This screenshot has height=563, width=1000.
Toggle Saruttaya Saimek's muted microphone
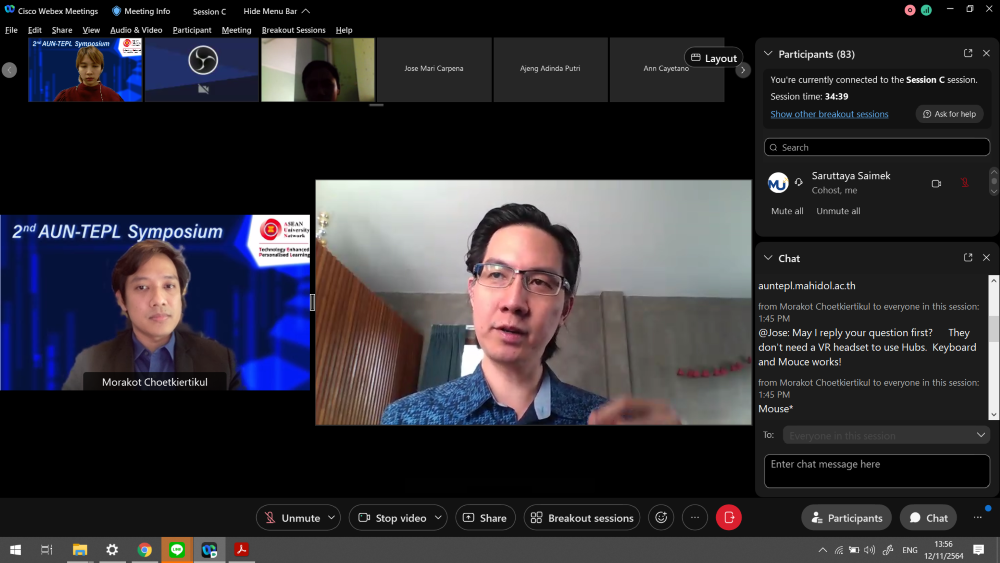pos(964,183)
